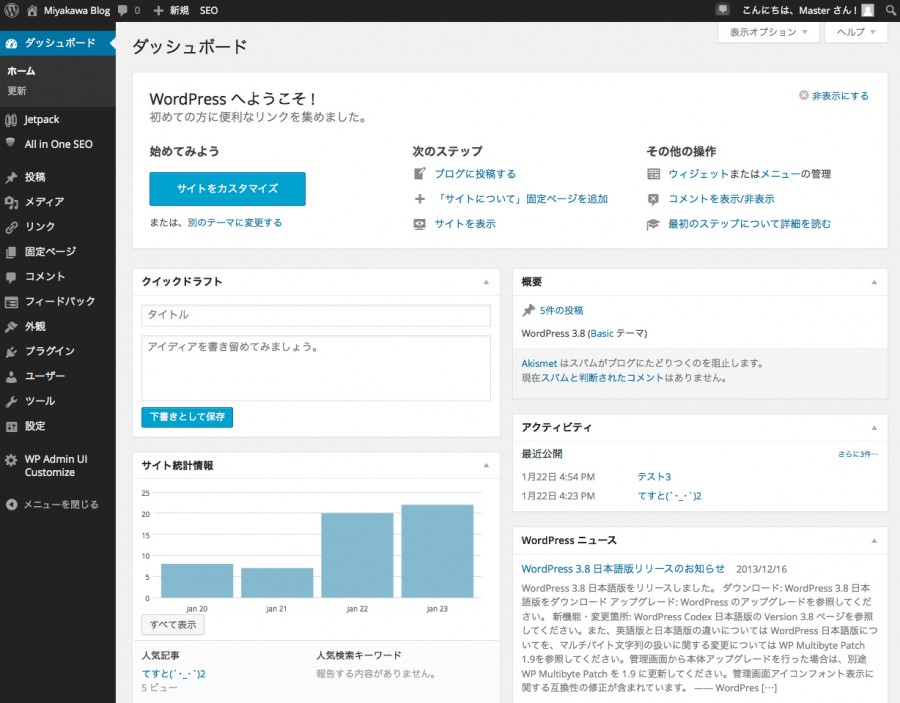Open スパムと判断されたコメント link
This screenshot has width=900, height=703.
(x=602, y=378)
